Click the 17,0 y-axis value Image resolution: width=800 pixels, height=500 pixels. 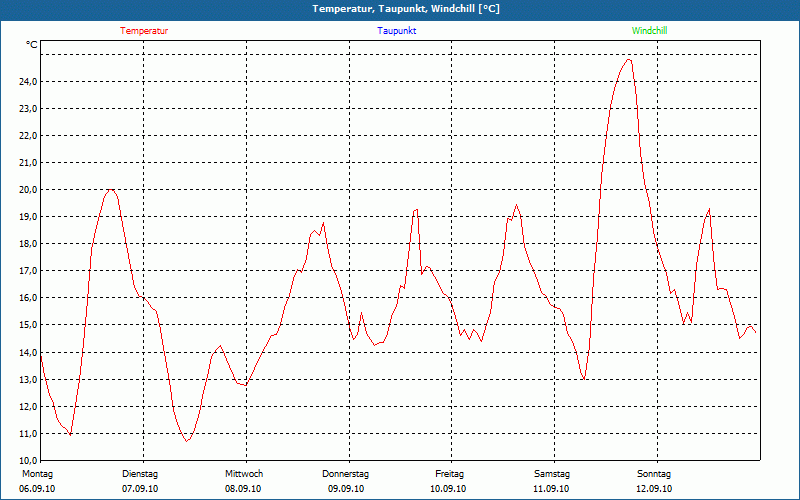28,271
